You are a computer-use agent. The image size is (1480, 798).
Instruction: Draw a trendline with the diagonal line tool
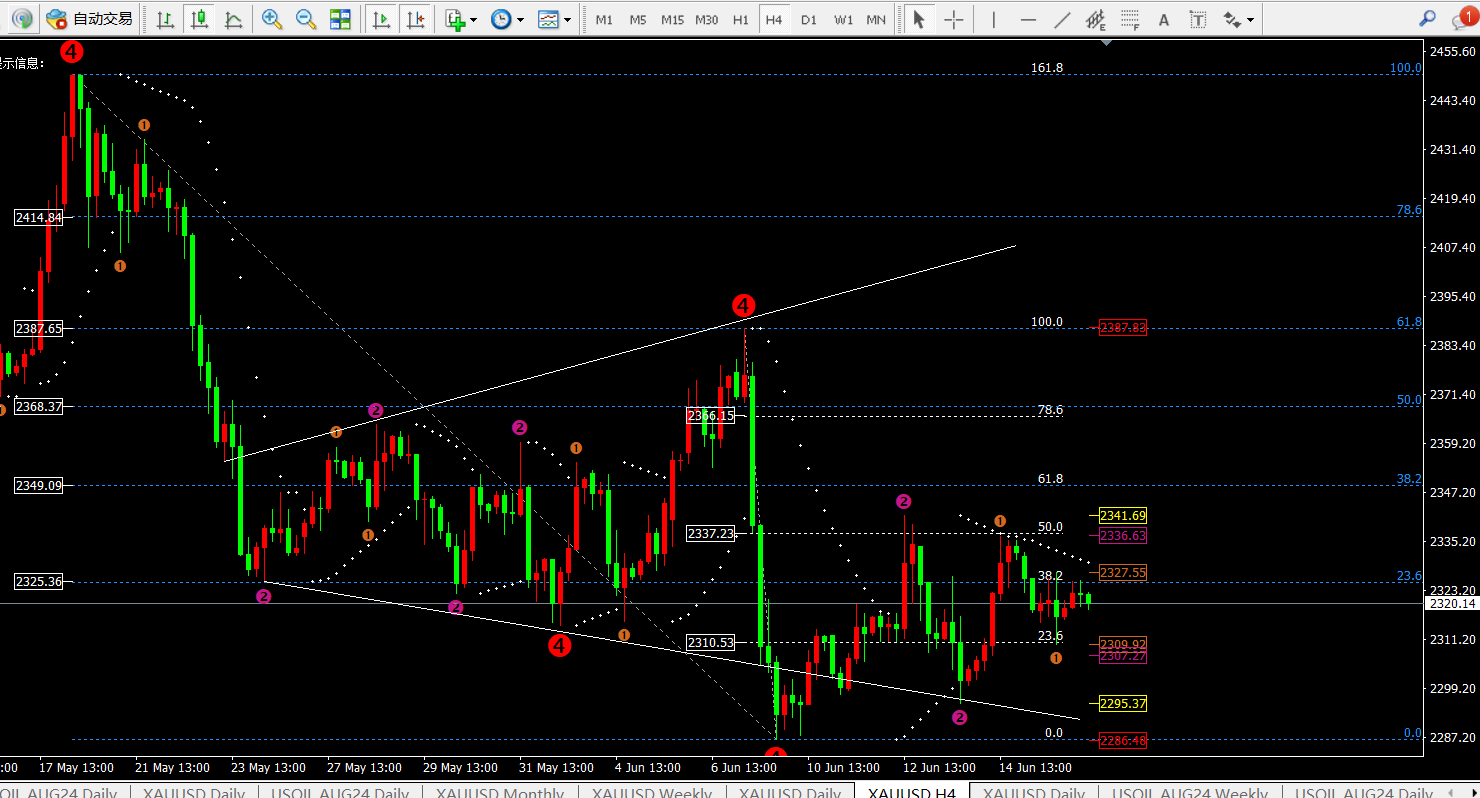coord(1063,19)
